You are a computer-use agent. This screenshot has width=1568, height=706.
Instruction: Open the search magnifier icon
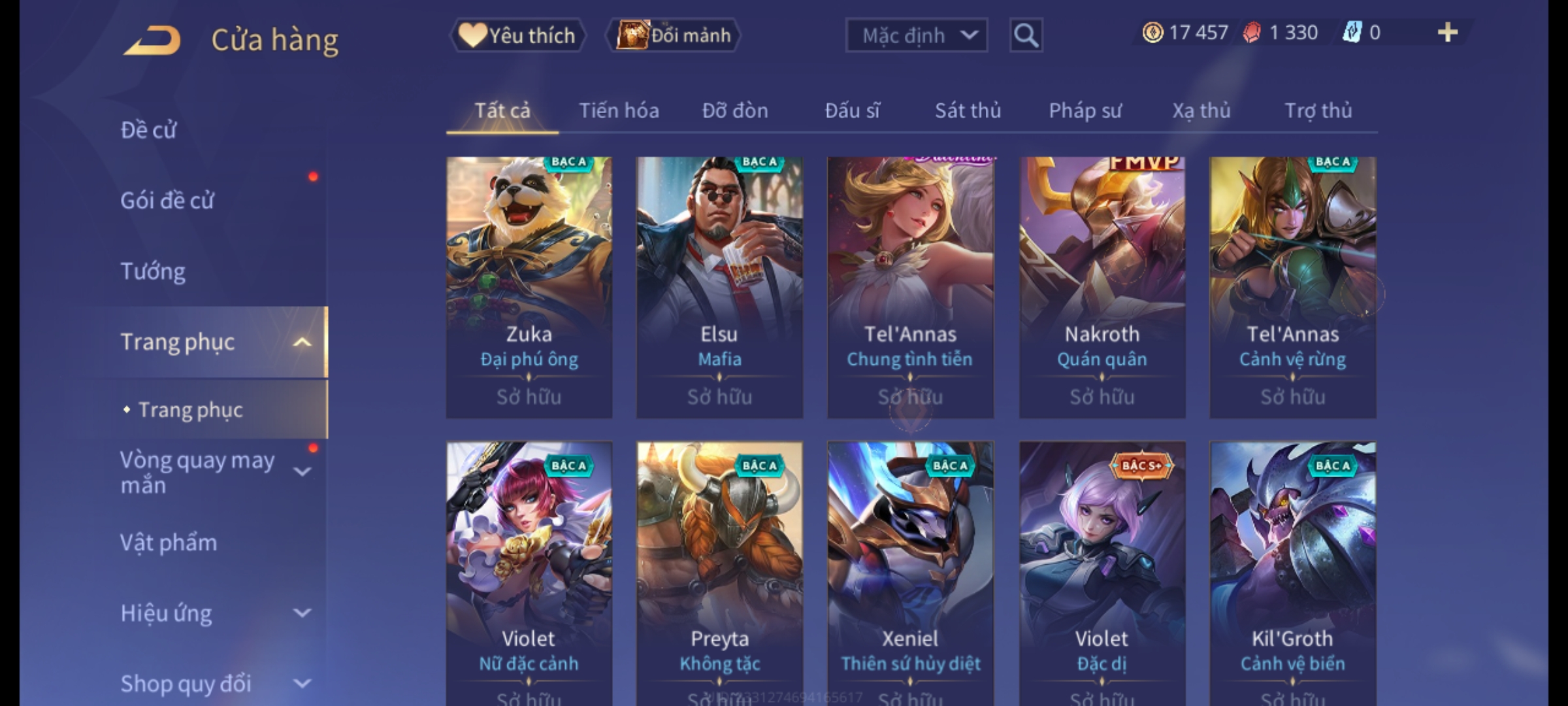1026,35
